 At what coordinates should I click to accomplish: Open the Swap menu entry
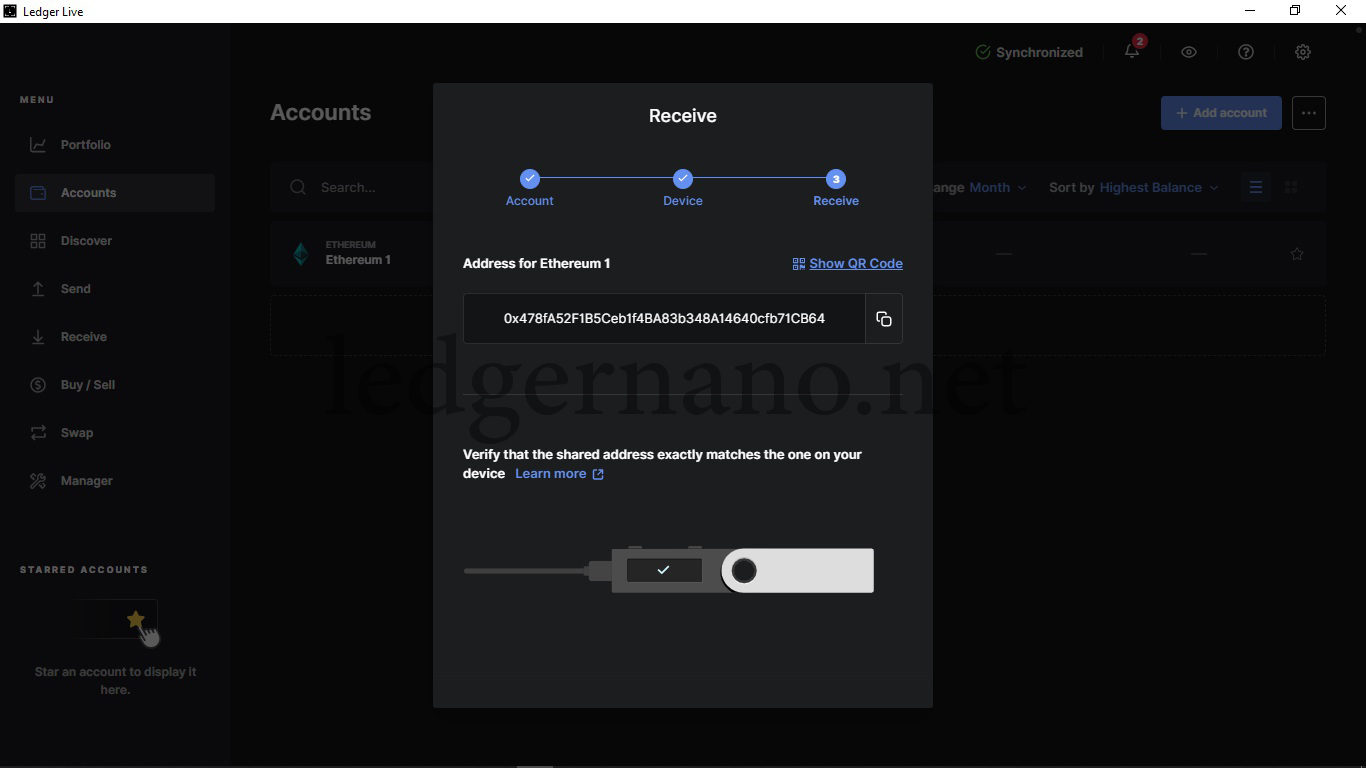115,433
